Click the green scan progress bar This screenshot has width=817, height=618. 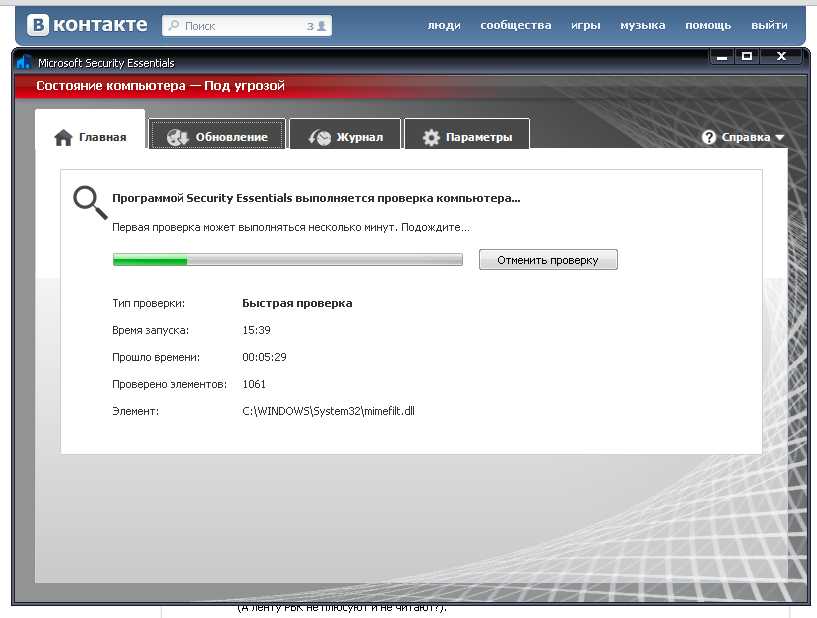coord(288,259)
